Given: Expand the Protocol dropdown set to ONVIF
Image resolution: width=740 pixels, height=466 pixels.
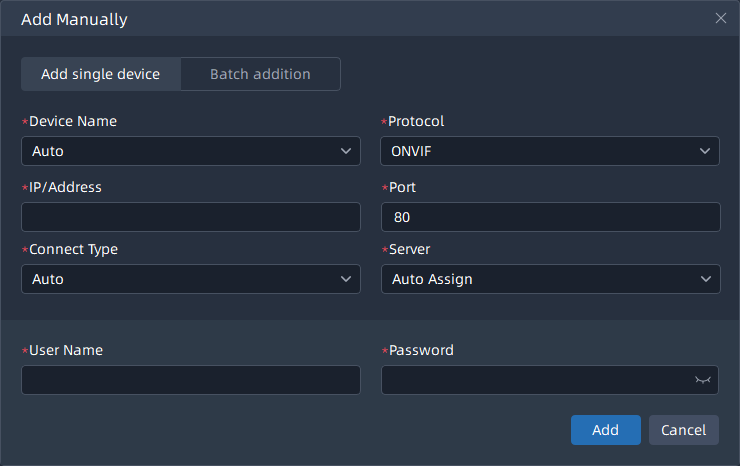Looking at the screenshot, I should pyautogui.click(x=540, y=152).
